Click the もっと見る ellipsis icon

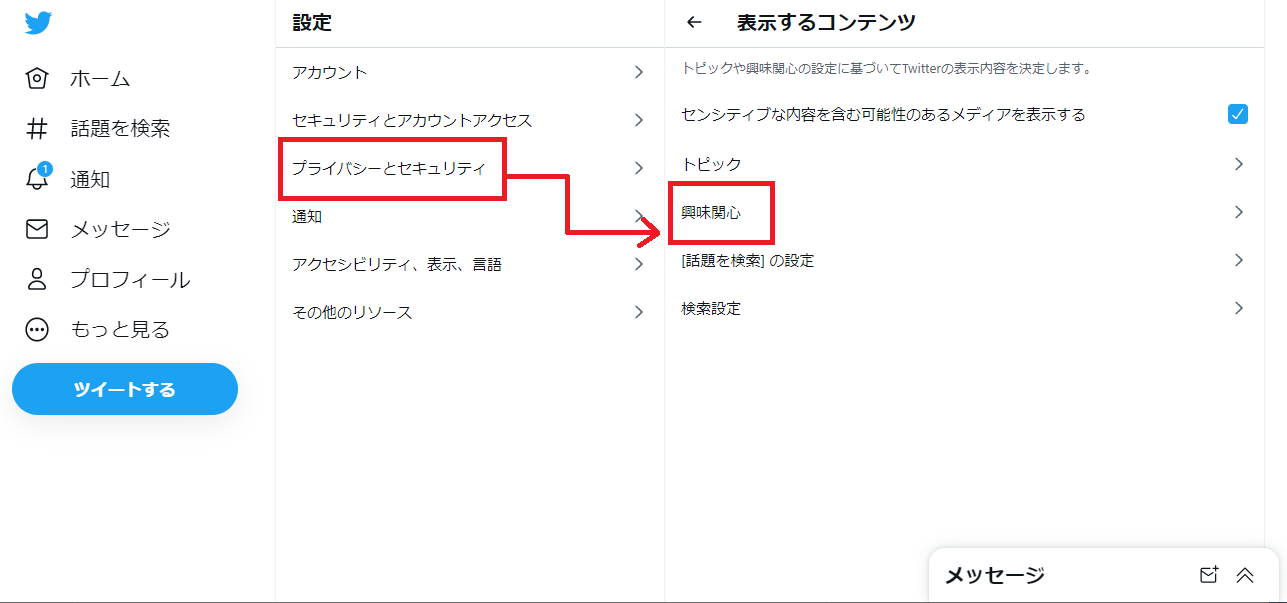(37, 330)
